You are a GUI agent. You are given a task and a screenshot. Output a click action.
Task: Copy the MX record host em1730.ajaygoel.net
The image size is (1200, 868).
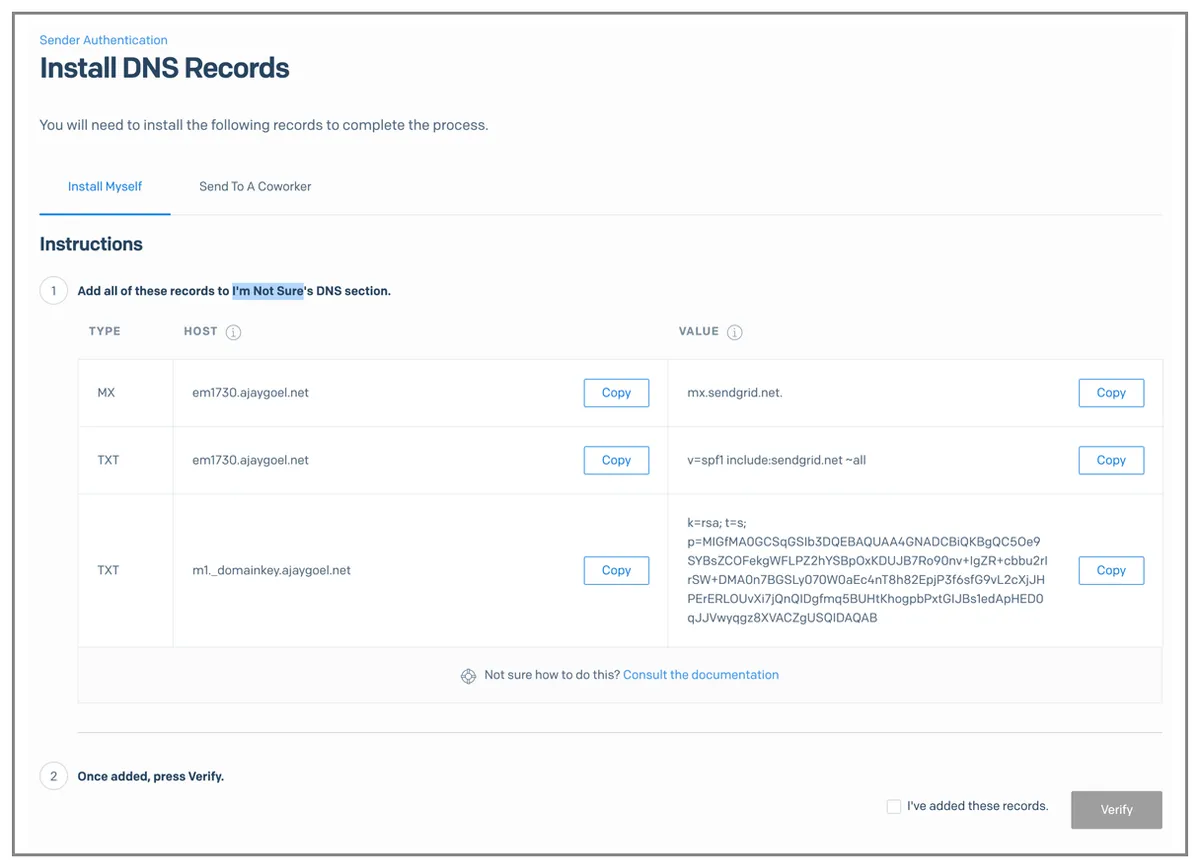[616, 393]
